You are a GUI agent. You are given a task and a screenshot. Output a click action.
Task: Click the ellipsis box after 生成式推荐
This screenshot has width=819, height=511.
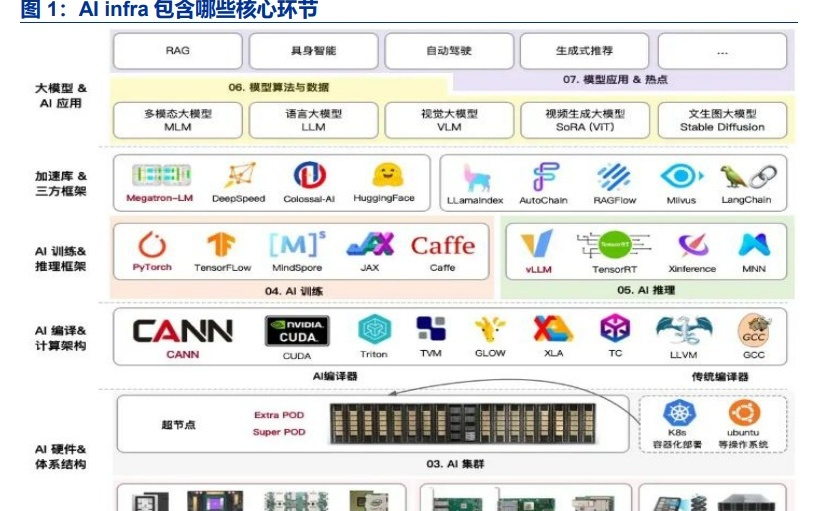tap(722, 51)
